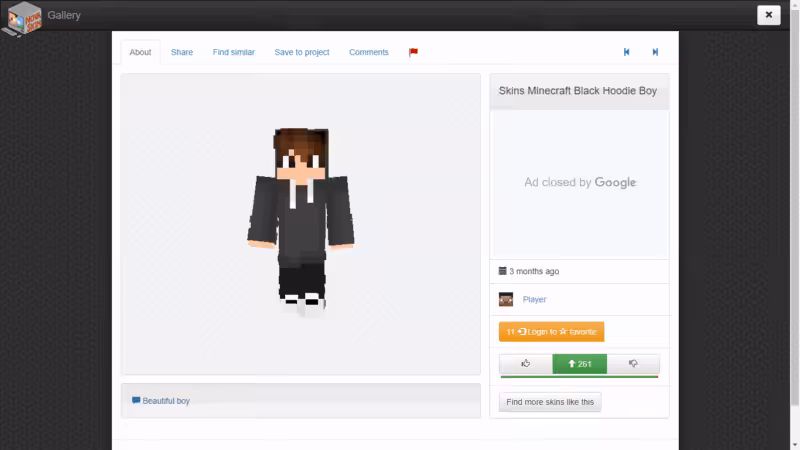Image resolution: width=800 pixels, height=450 pixels.
Task: Open the Player profile link
Action: 534,299
